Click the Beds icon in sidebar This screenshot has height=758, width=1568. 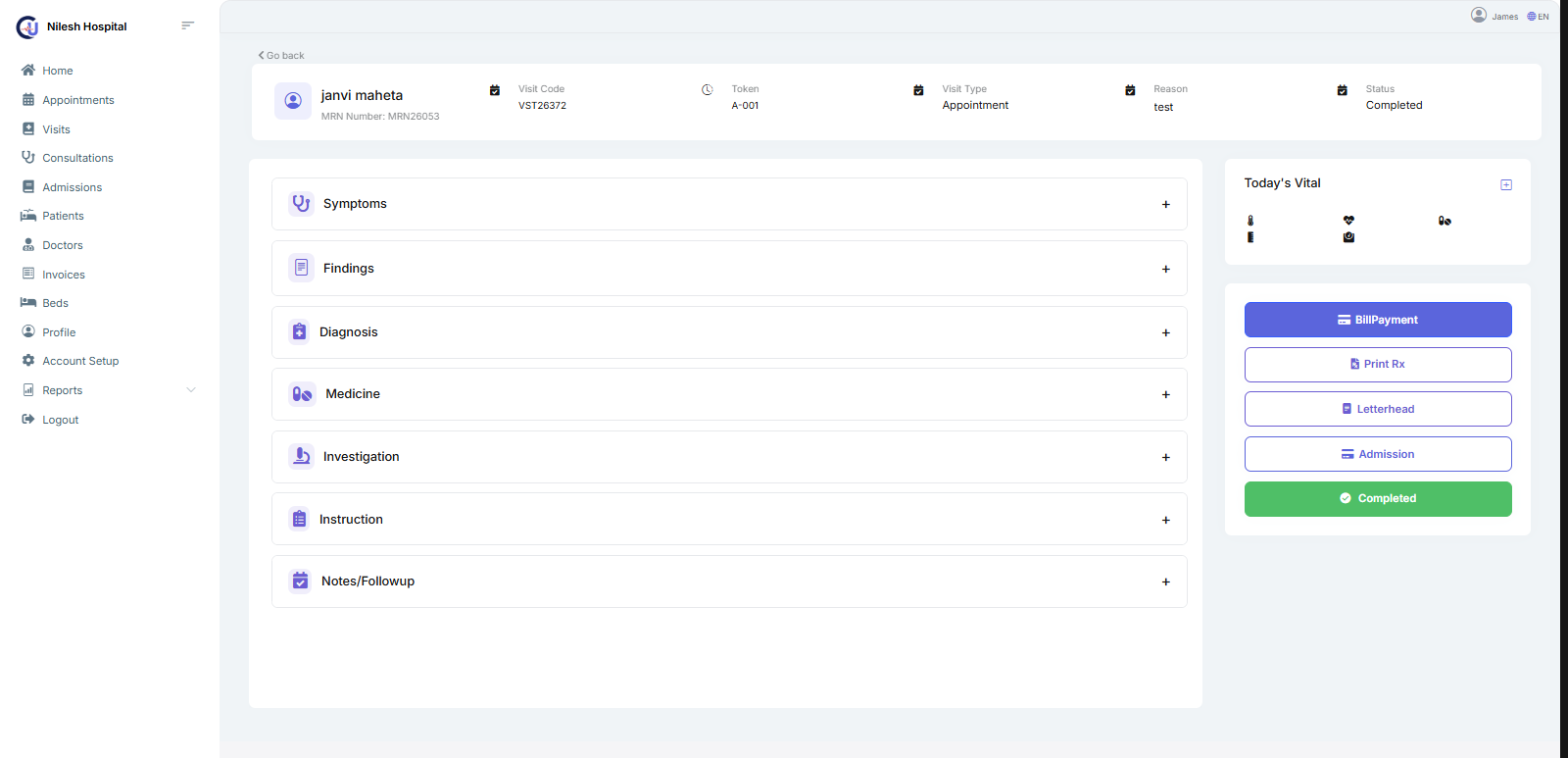click(x=28, y=302)
